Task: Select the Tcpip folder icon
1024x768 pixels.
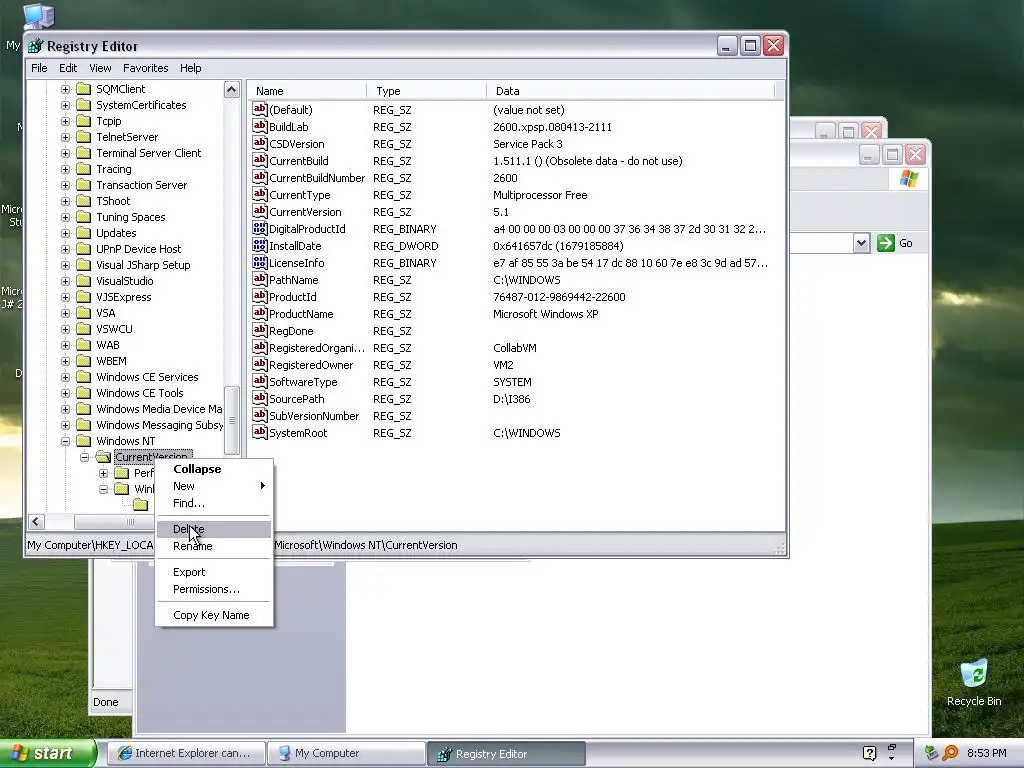Action: click(84, 121)
